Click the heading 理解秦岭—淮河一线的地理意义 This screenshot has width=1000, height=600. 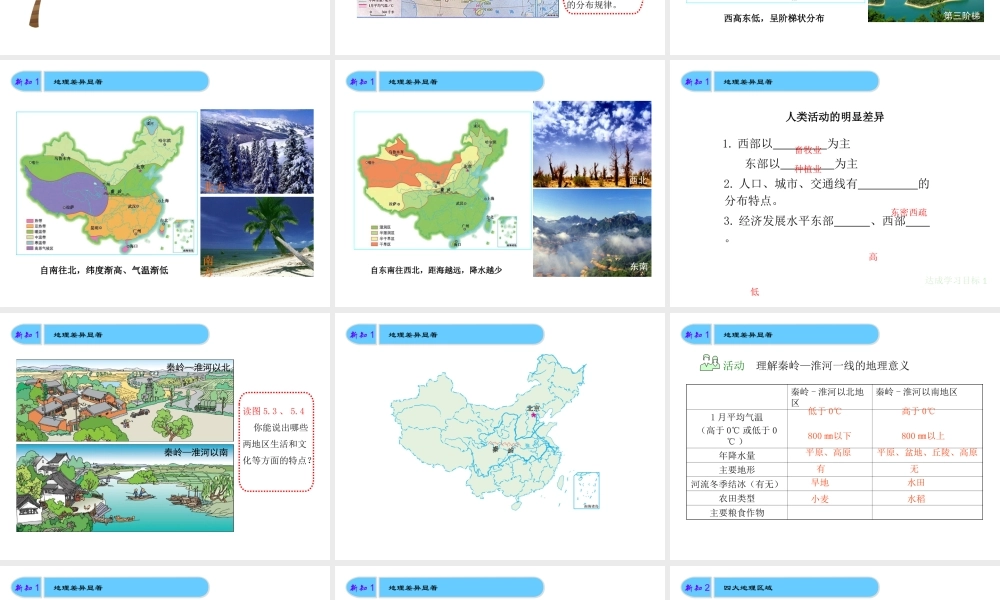832,365
